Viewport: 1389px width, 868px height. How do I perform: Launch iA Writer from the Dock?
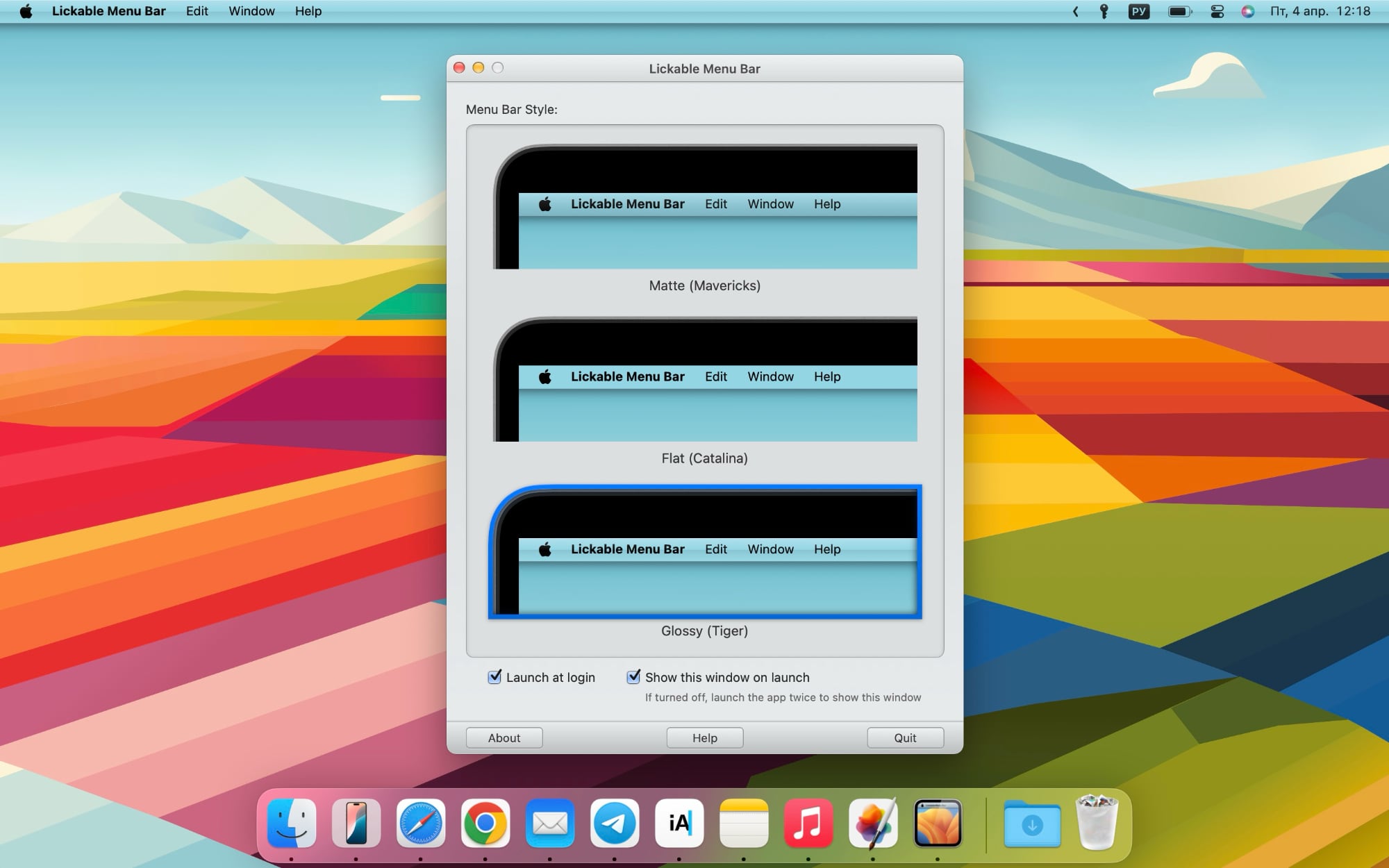click(679, 824)
